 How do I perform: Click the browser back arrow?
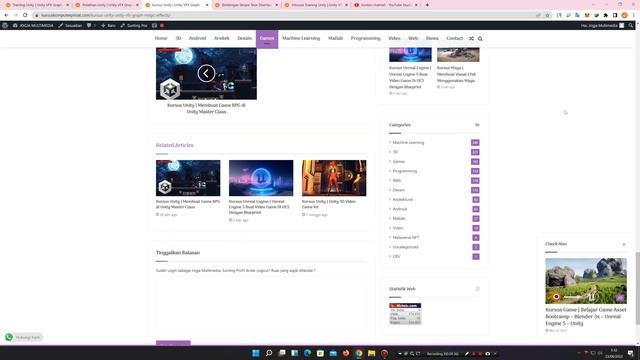coord(6,15)
